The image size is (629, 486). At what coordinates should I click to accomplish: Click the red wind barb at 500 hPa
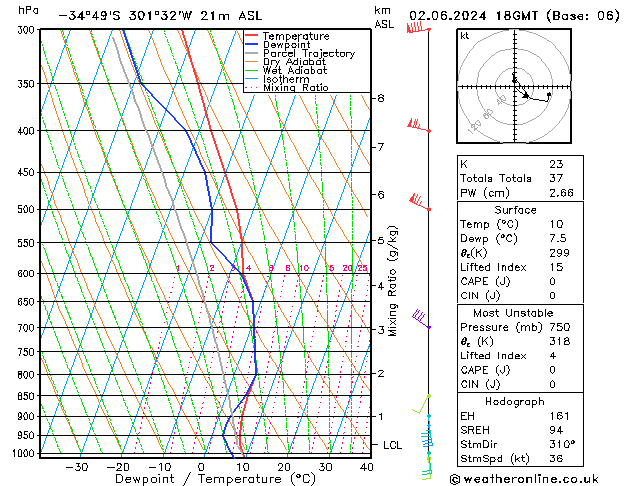[420, 202]
